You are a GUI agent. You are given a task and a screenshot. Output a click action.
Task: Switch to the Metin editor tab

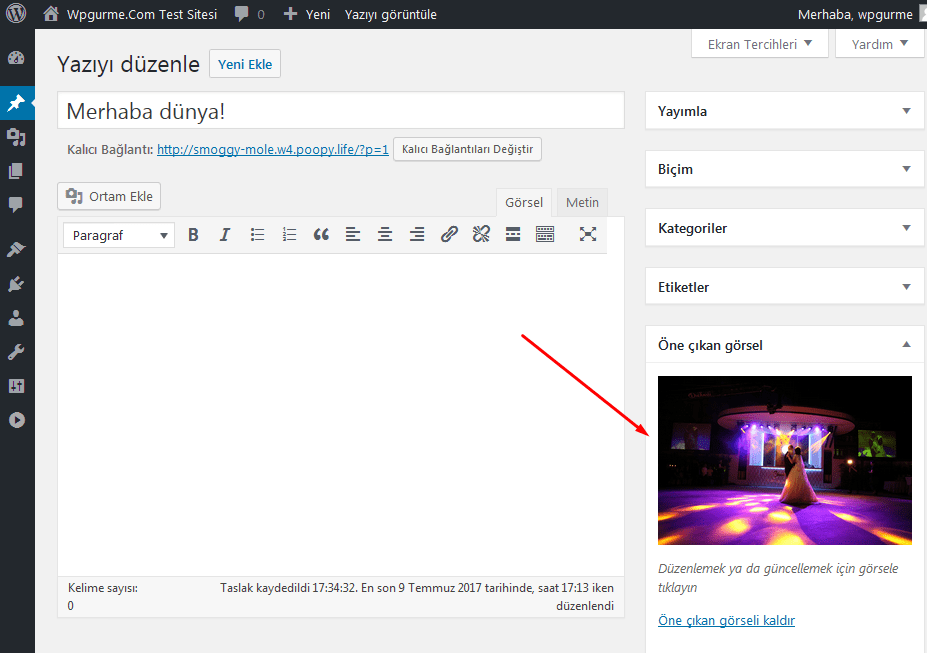(x=582, y=203)
